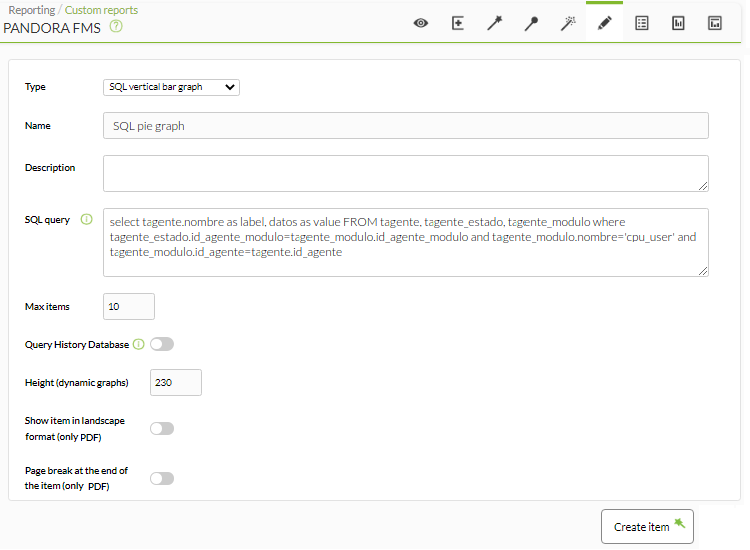Click the Max items field
This screenshot has width=750, height=550.
click(x=129, y=307)
